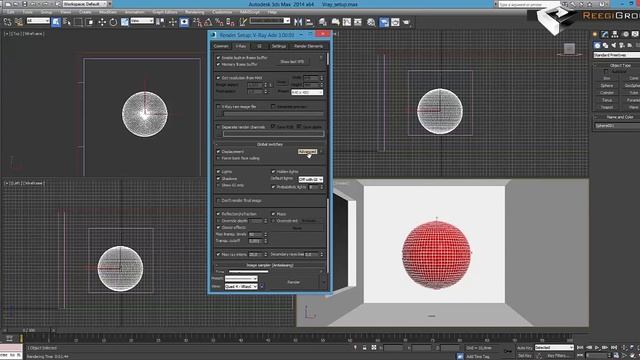640x360 pixels.
Task: Click the Render button in Render Setup
Action: pyautogui.click(x=293, y=282)
